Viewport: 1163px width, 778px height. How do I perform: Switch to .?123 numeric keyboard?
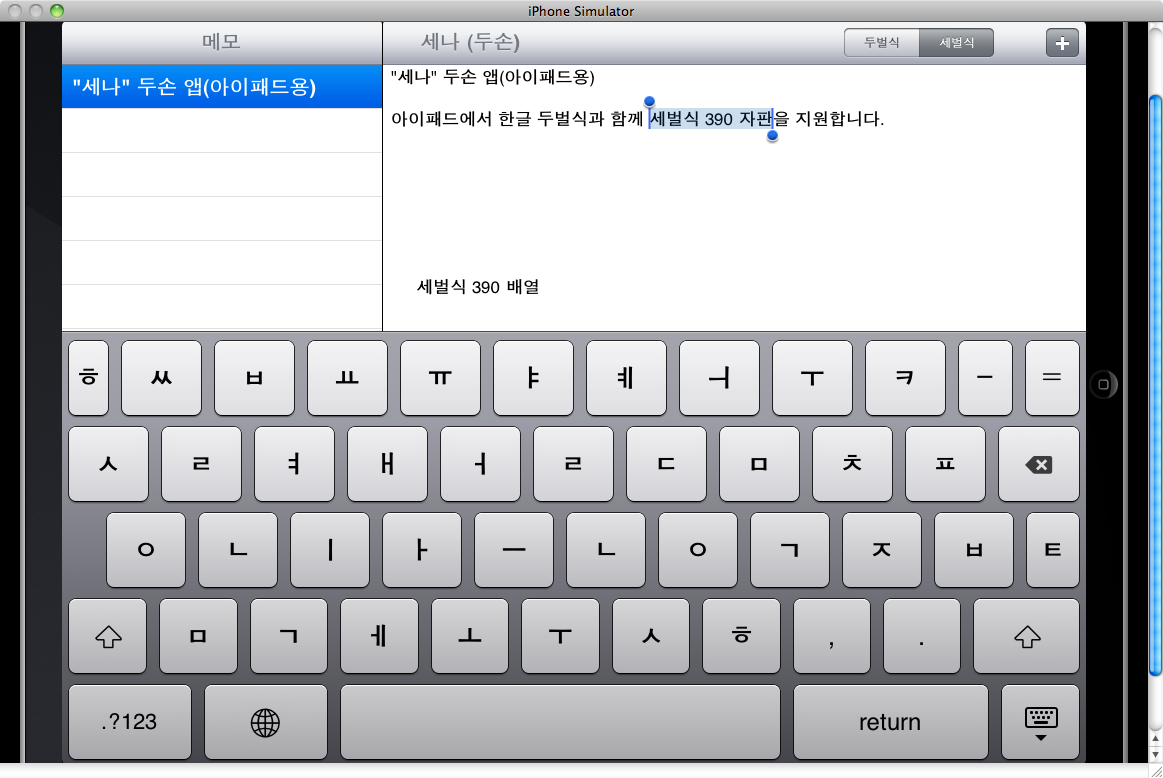click(129, 722)
